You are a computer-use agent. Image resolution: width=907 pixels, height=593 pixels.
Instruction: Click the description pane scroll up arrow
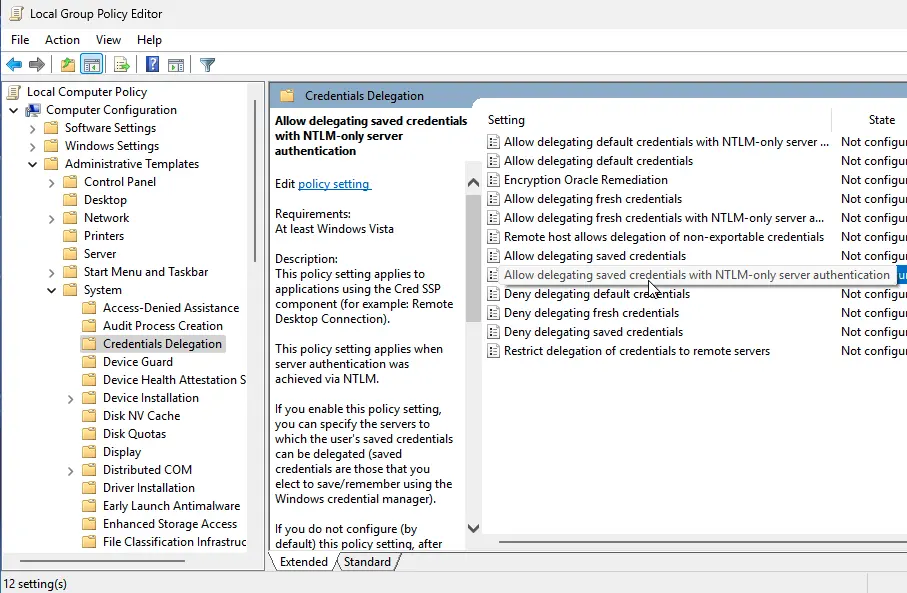click(473, 184)
